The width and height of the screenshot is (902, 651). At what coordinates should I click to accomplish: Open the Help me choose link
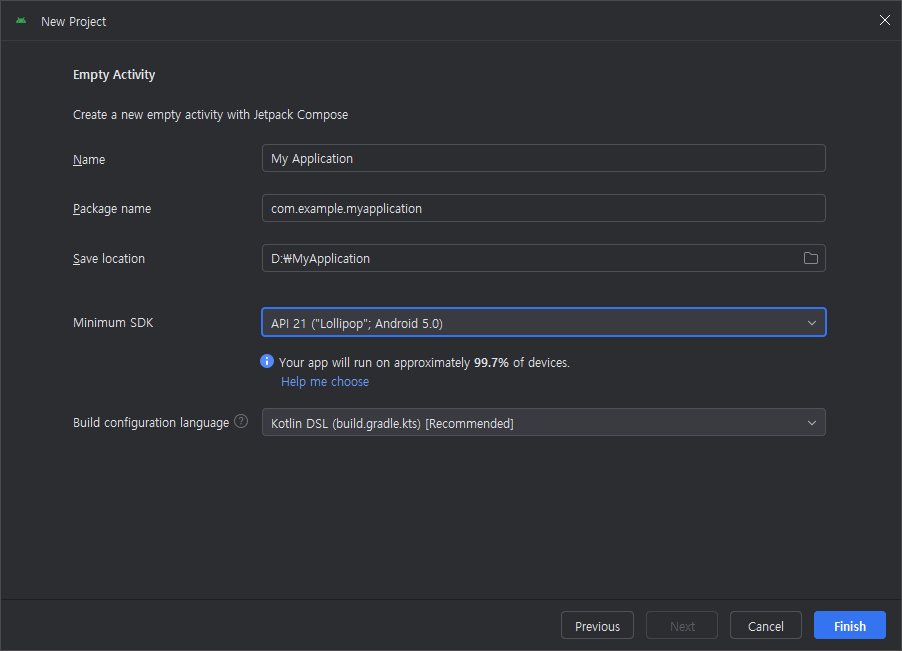click(x=325, y=382)
